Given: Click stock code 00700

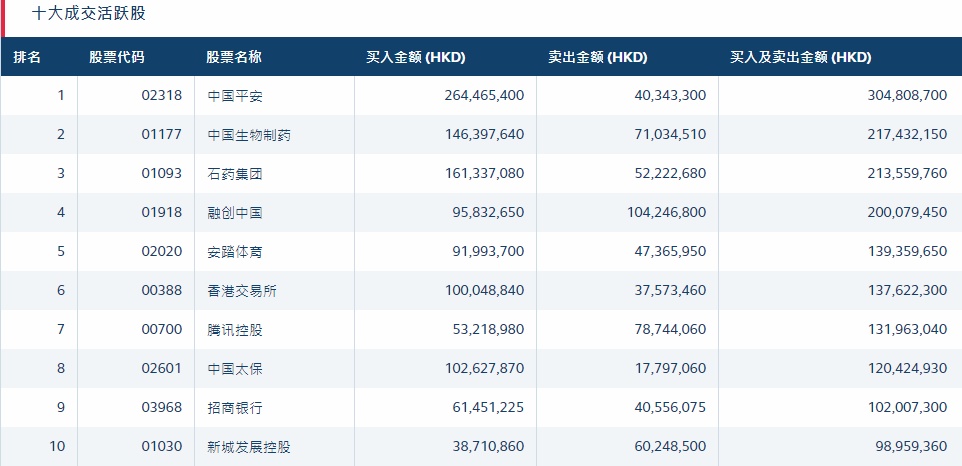Looking at the screenshot, I should coord(162,330).
